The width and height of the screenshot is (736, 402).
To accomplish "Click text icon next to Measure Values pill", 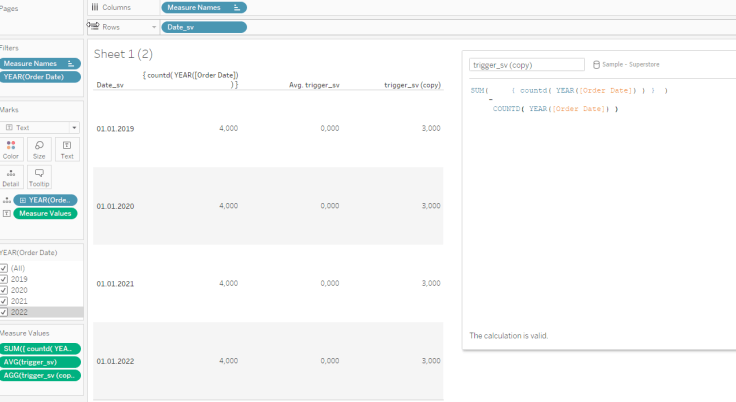I will pos(7,213).
